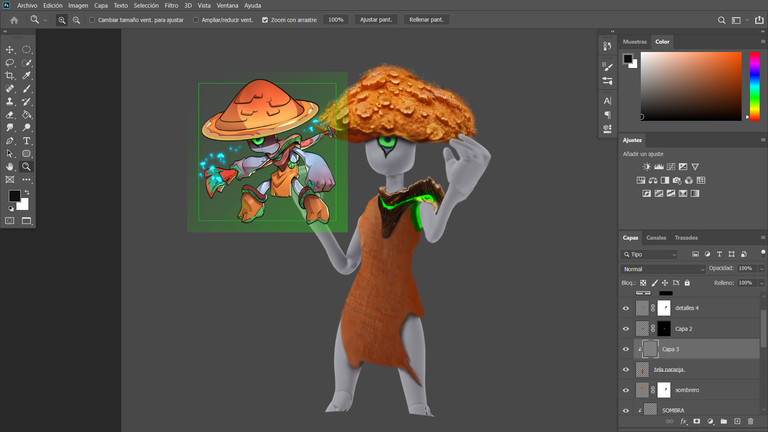The image size is (768, 432).
Task: Open the Ajustes panel options menu
Action: coord(763,140)
